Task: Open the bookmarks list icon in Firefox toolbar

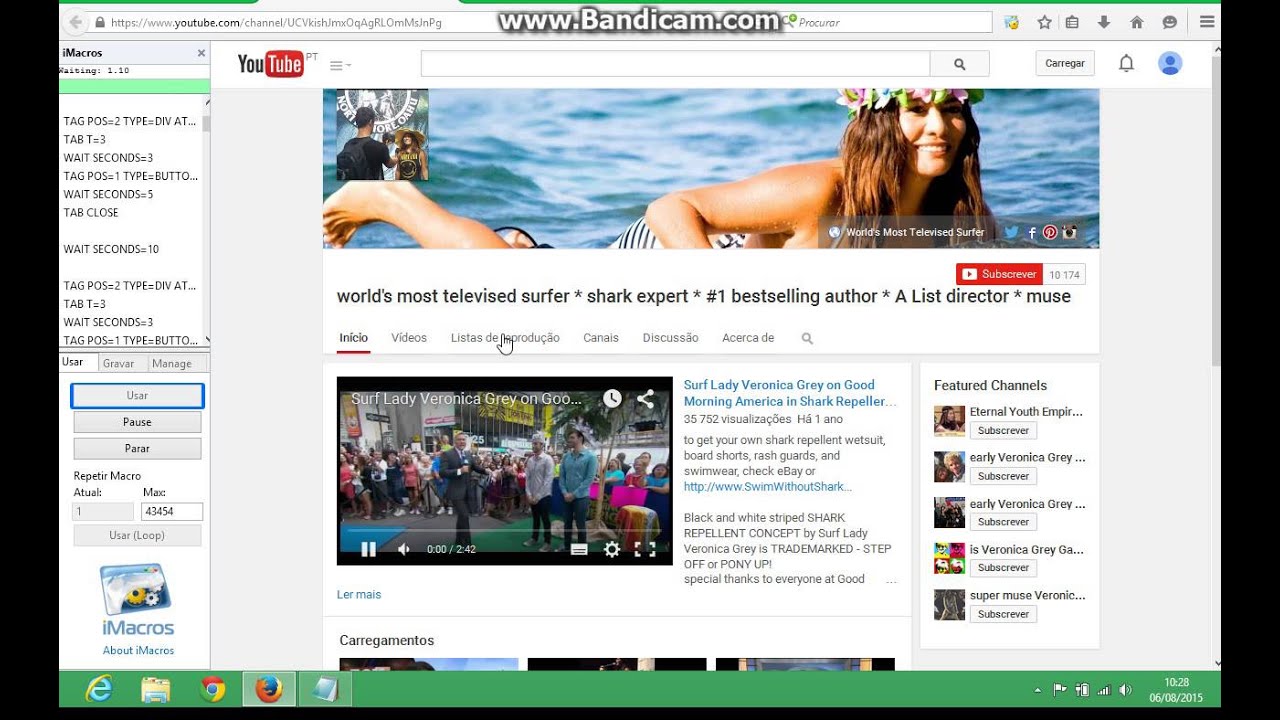Action: [x=1072, y=22]
